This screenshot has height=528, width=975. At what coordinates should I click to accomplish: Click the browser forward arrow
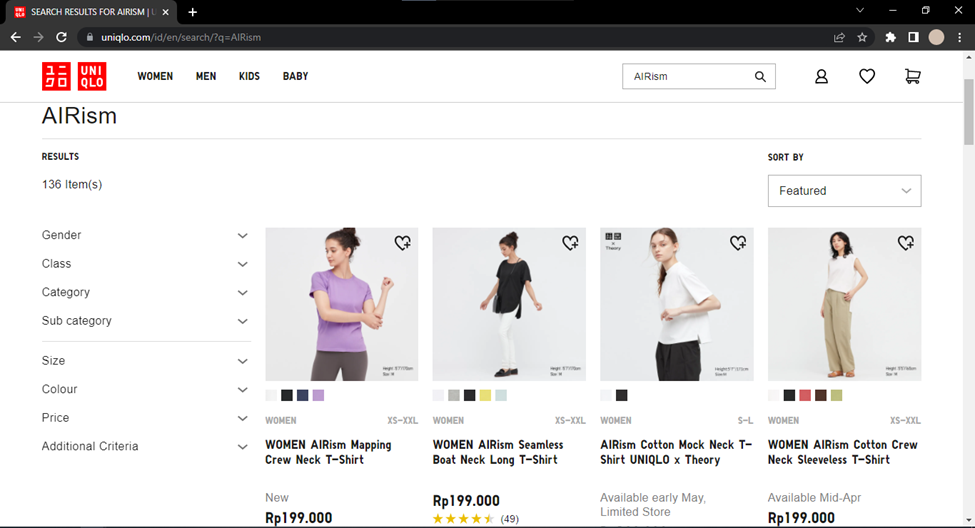(x=39, y=37)
